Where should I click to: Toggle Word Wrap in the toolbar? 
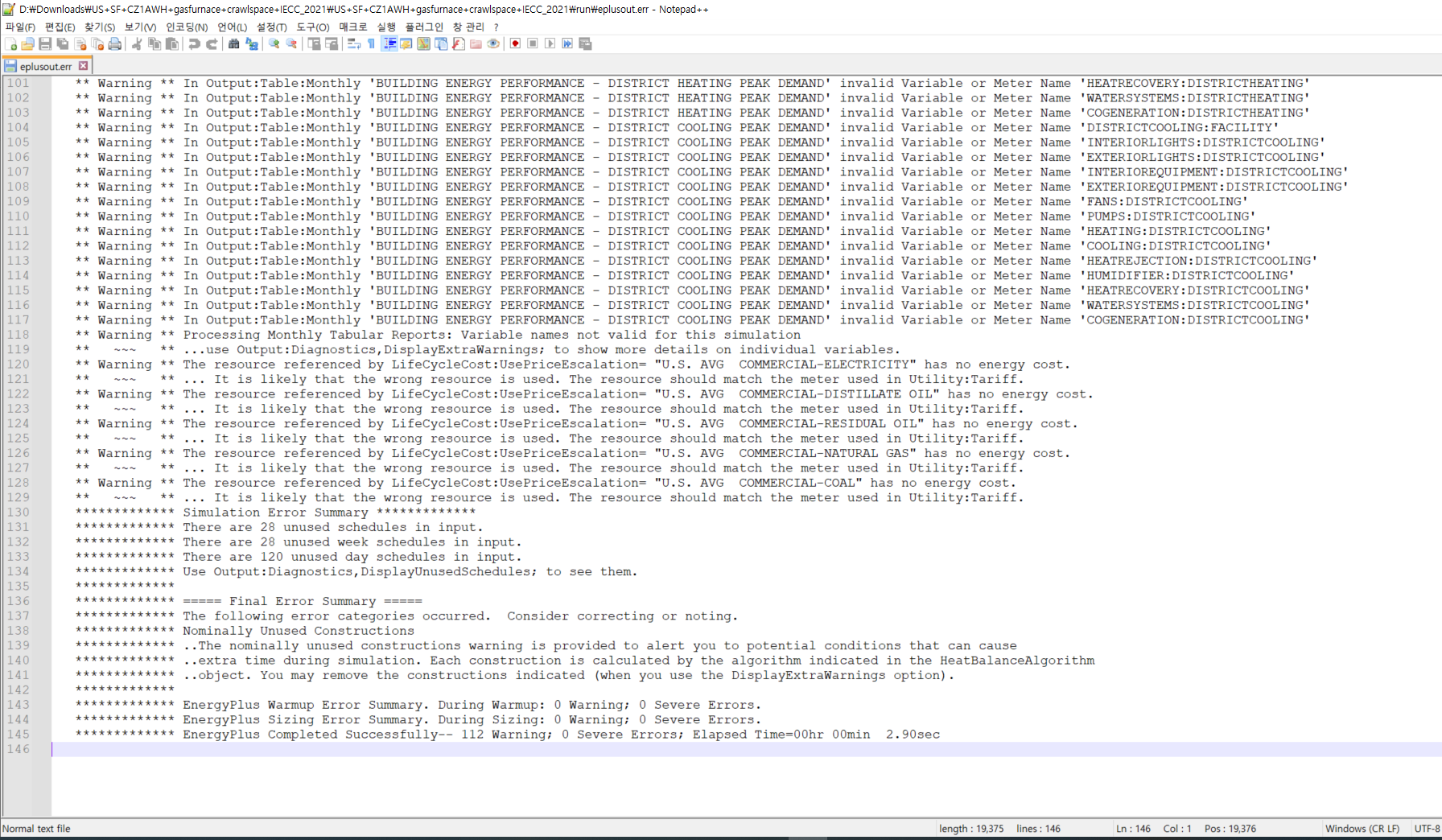[353, 43]
